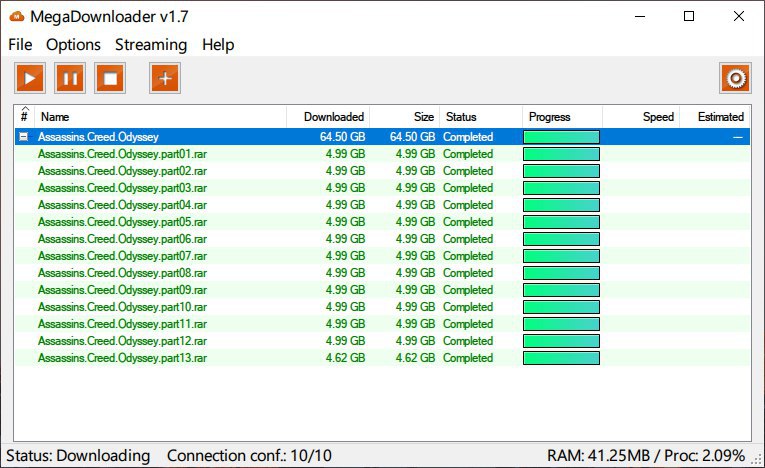
Task: Select Assassins.Creed.Odyssey.part01.rar row
Action: tap(122, 154)
